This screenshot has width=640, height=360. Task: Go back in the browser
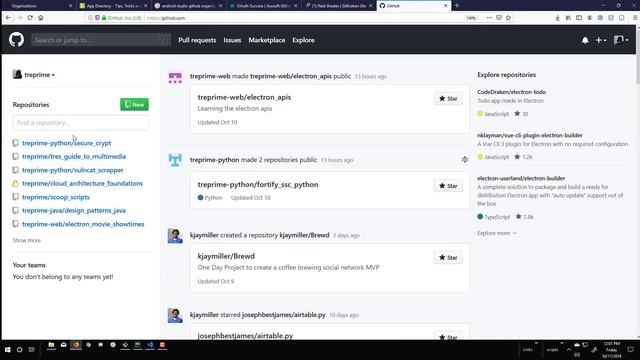tap(9, 18)
